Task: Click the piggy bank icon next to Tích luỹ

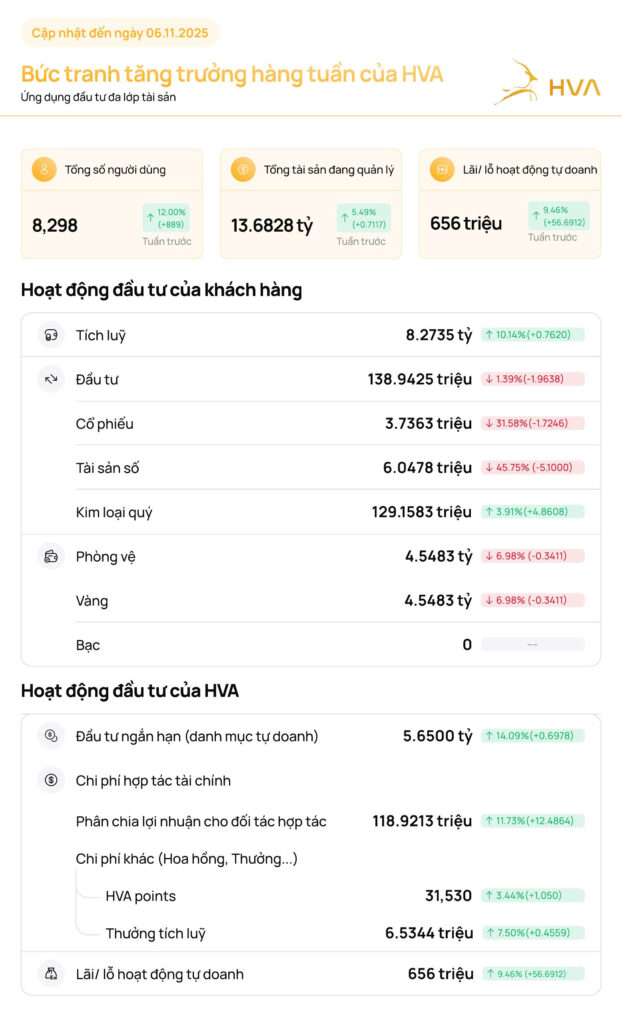Action: click(51, 335)
